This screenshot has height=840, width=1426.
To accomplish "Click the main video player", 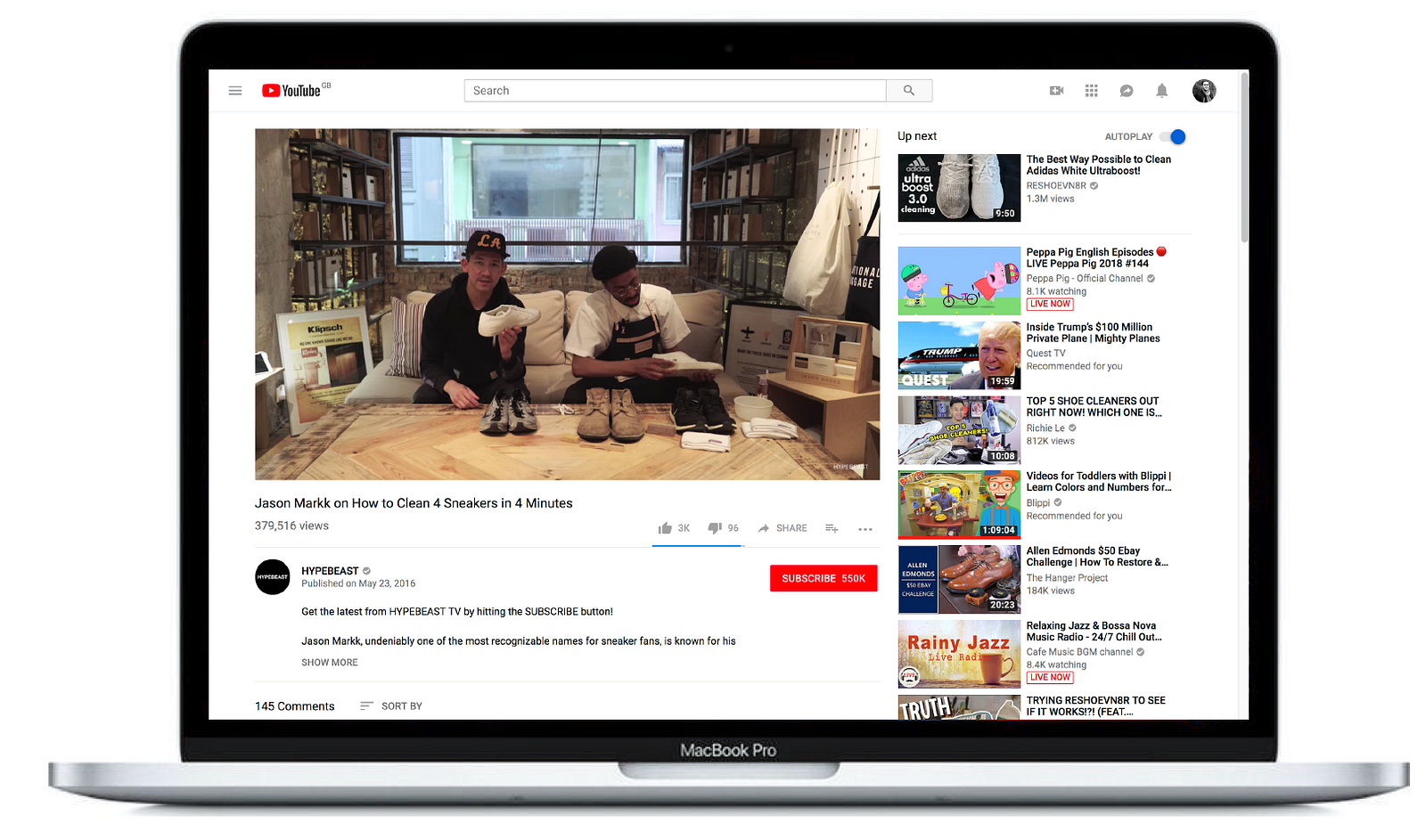I will click(568, 305).
